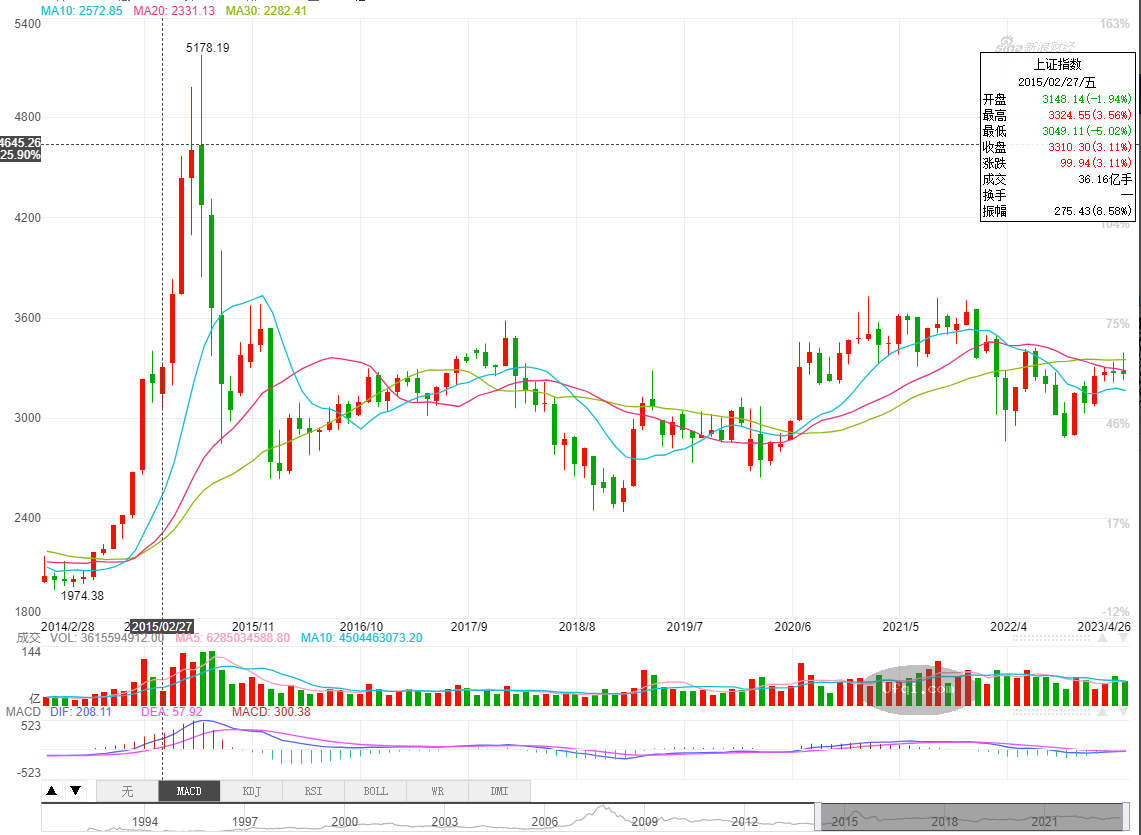Click the 1974.38 low price label
Image resolution: width=1141 pixels, height=835 pixels.
click(83, 596)
